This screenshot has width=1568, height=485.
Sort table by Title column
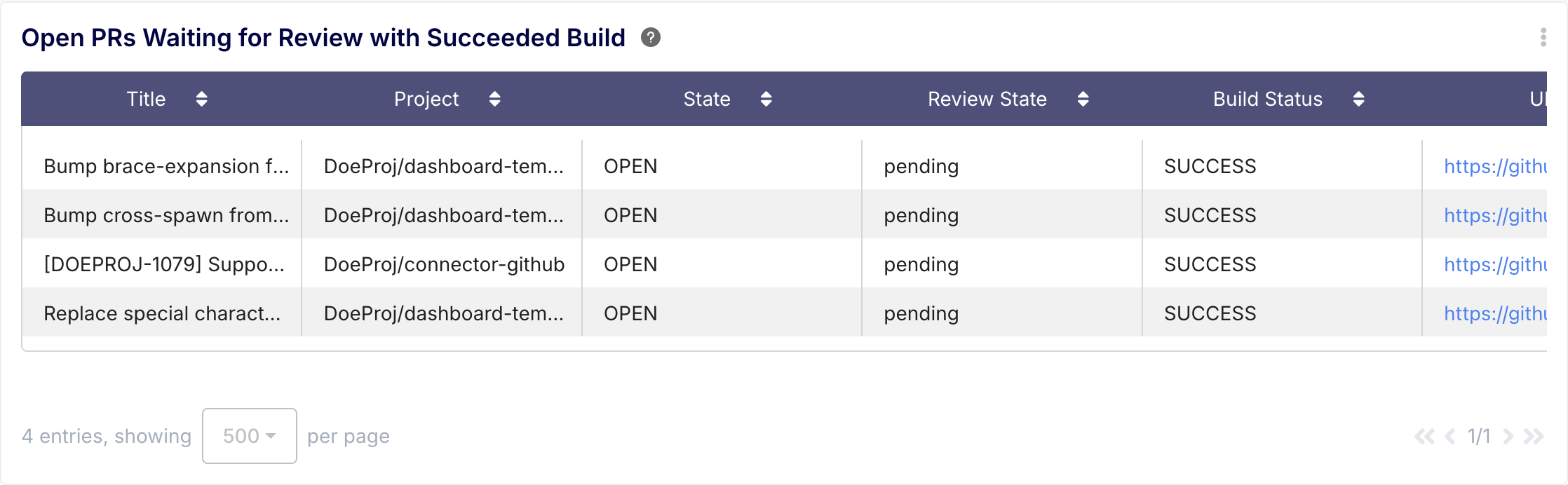point(201,99)
